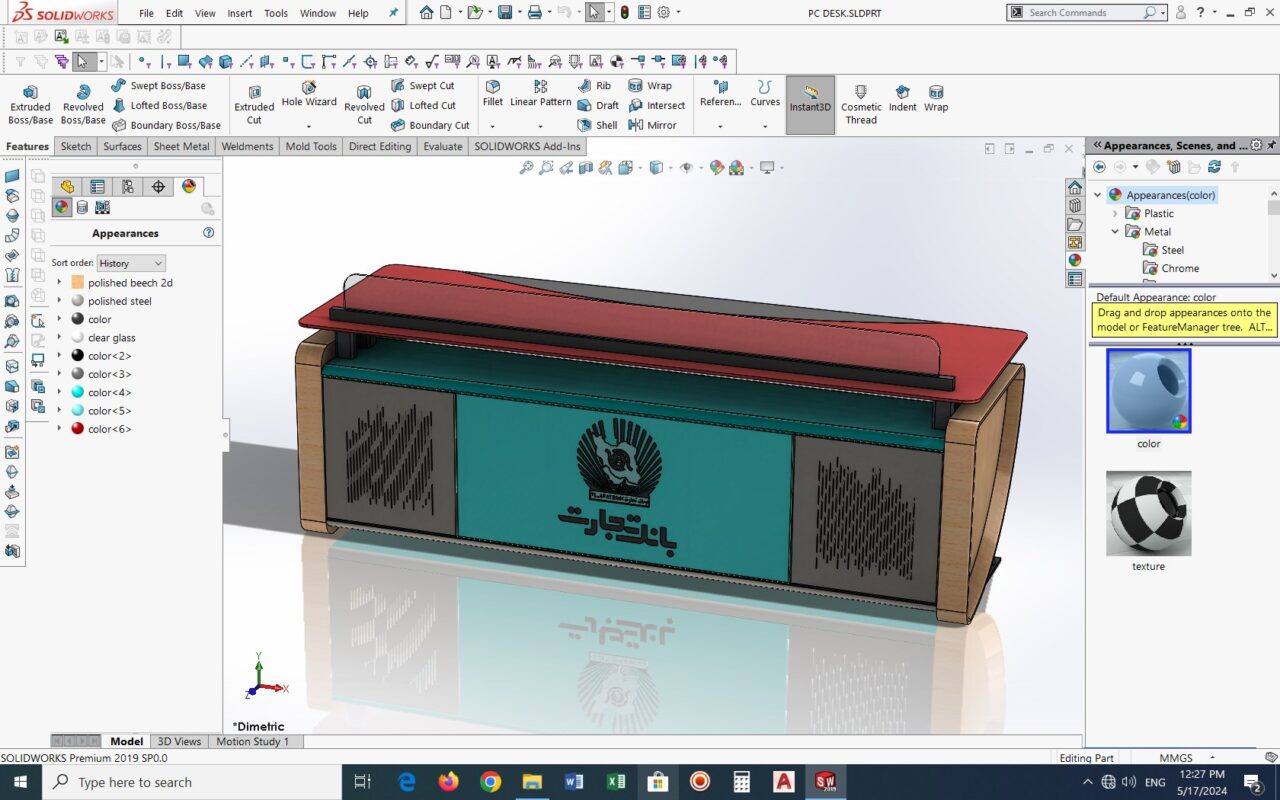
Task: Collapse the Metal appearances folder
Action: tap(1115, 232)
